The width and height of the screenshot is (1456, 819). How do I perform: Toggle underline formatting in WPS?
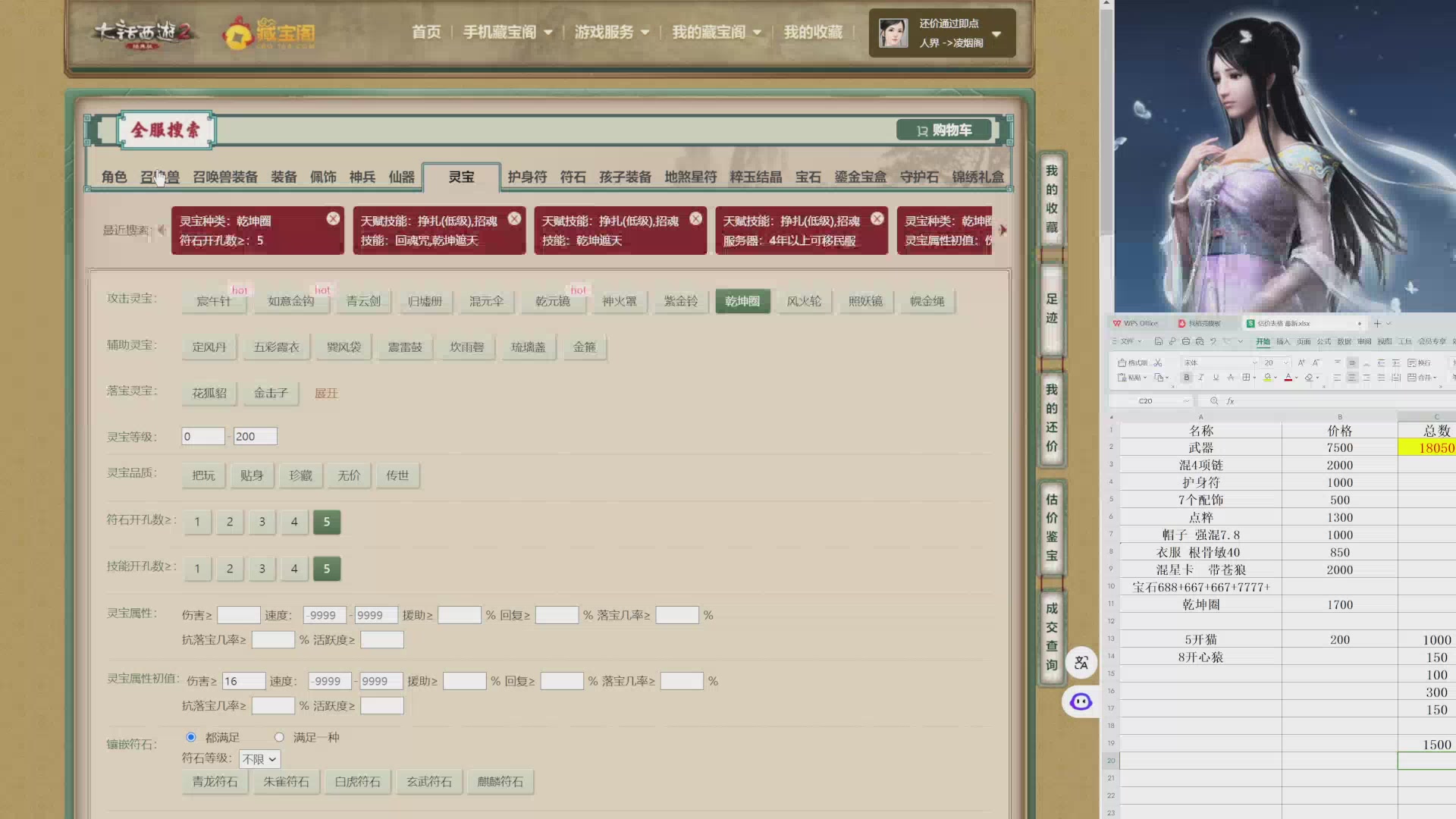[x=1216, y=377]
